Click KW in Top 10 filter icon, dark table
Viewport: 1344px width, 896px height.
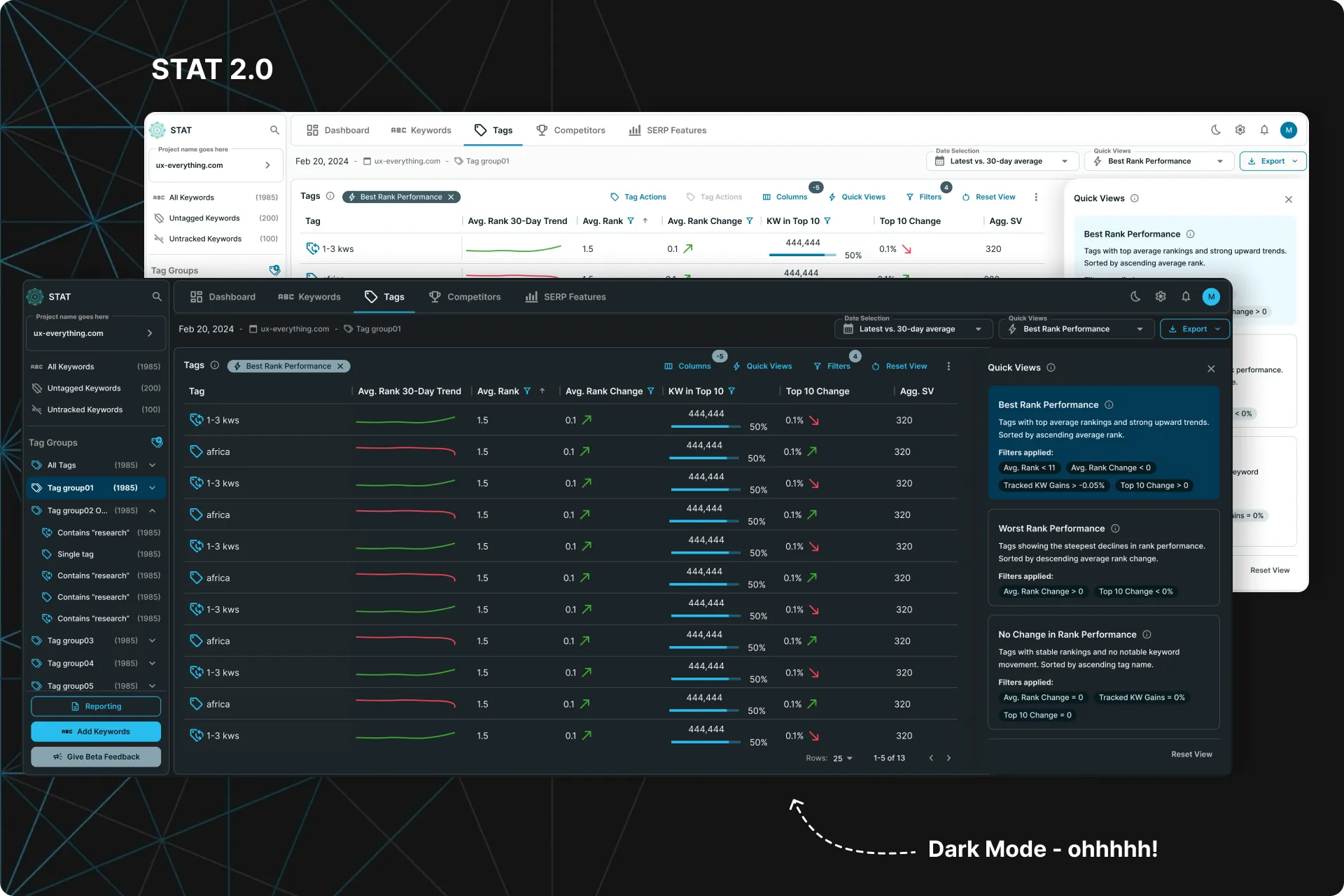pos(731,391)
